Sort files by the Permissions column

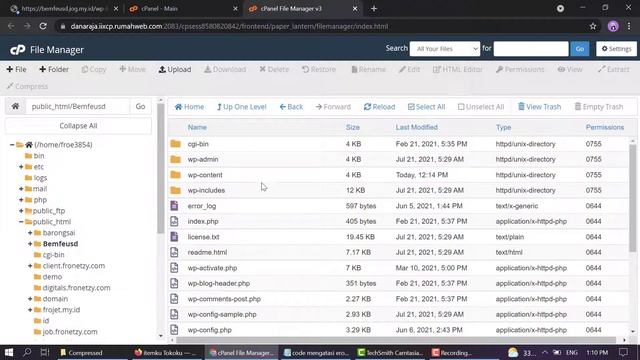click(604, 127)
